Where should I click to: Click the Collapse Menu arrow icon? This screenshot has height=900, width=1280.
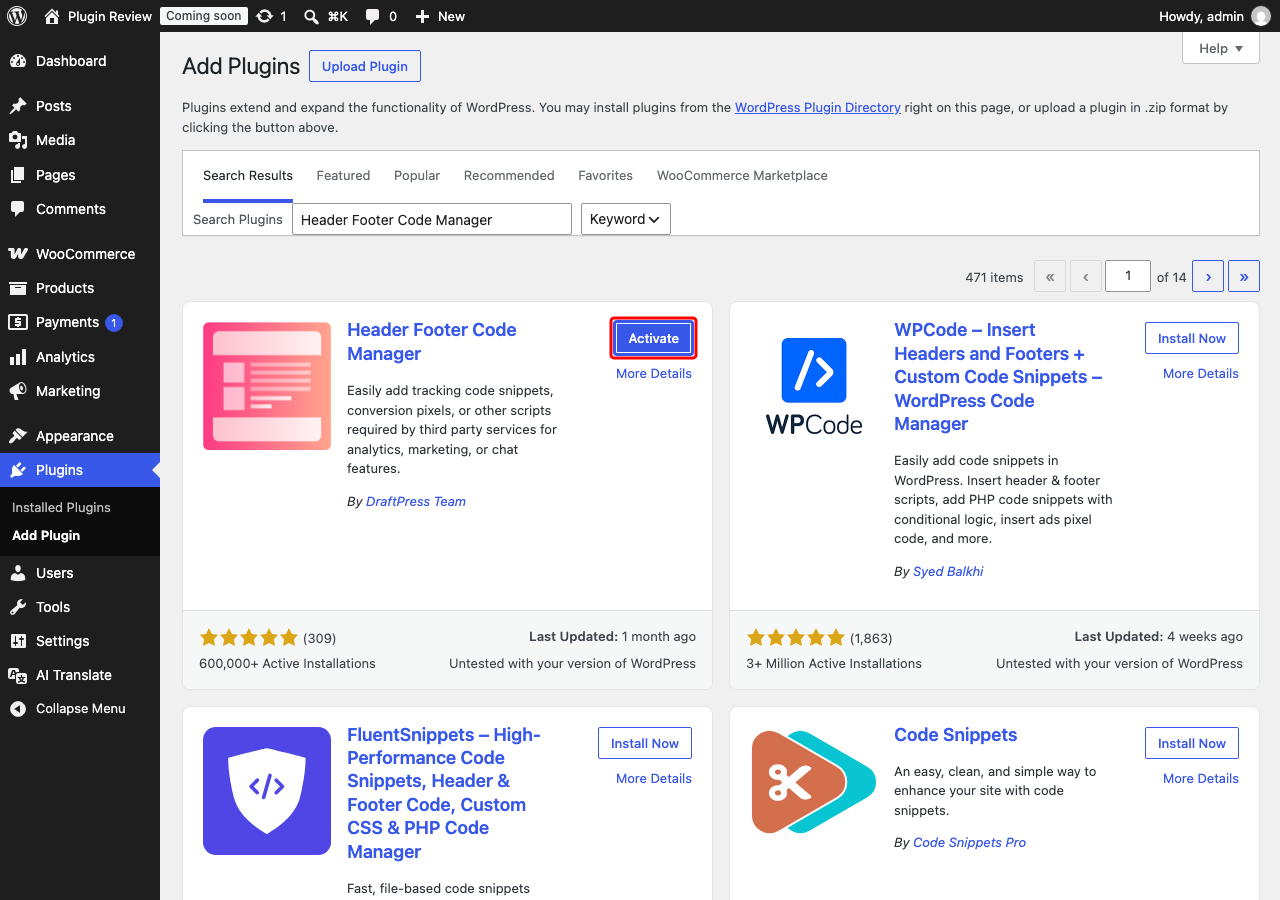(18, 709)
